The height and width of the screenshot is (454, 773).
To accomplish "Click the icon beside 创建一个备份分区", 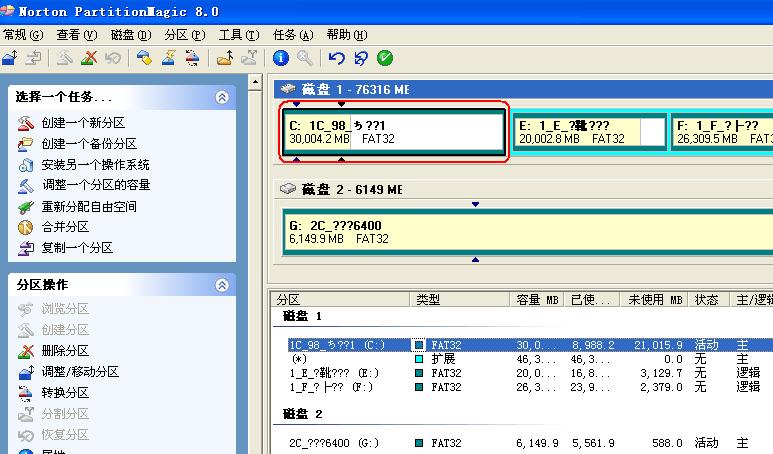I will tap(26, 143).
